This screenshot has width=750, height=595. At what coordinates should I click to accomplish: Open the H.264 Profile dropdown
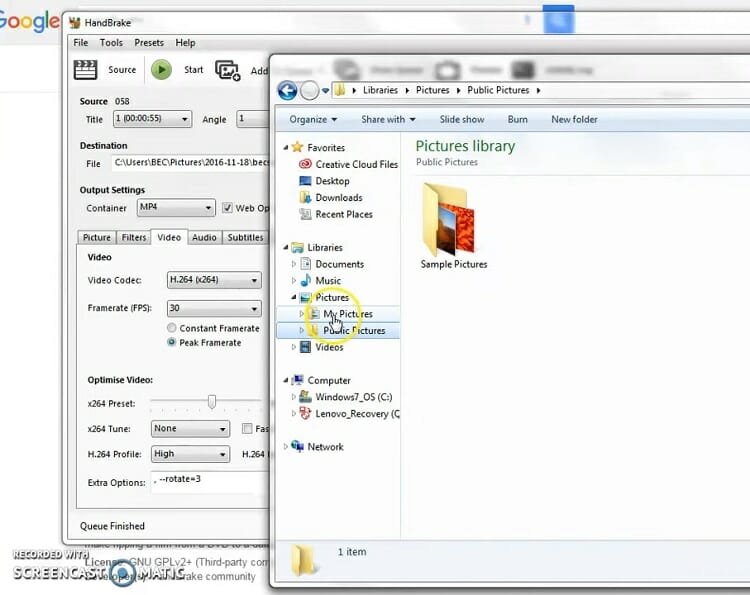190,454
